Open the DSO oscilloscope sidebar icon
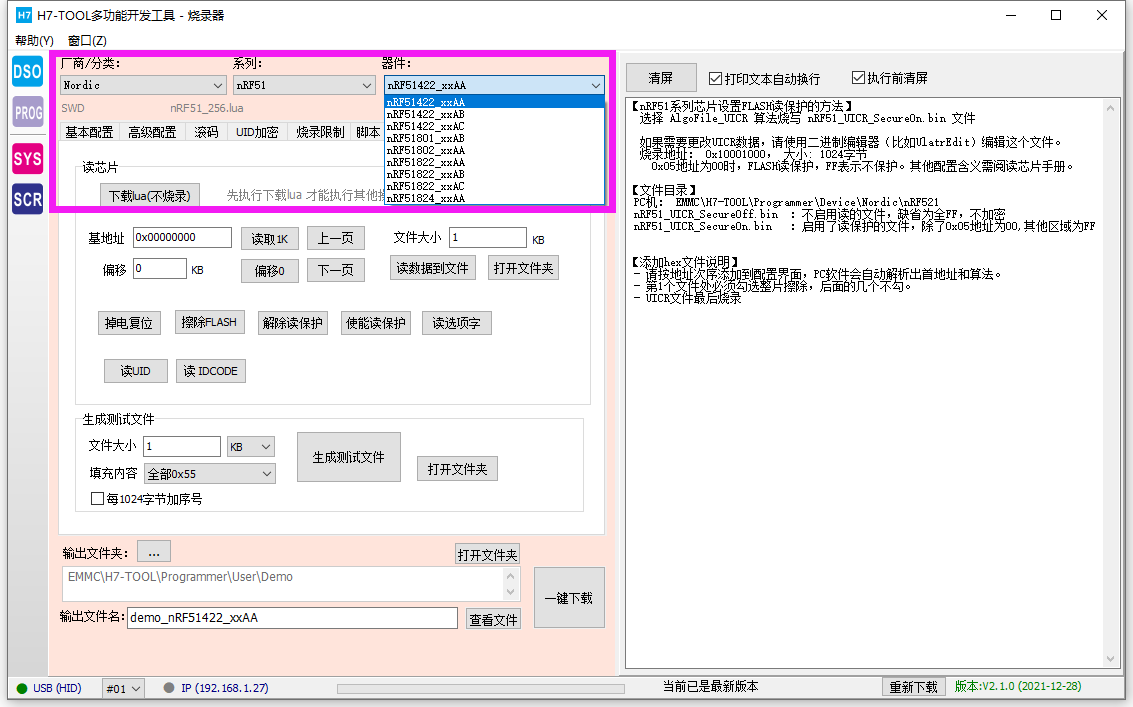The image size is (1133, 707). [x=27, y=72]
